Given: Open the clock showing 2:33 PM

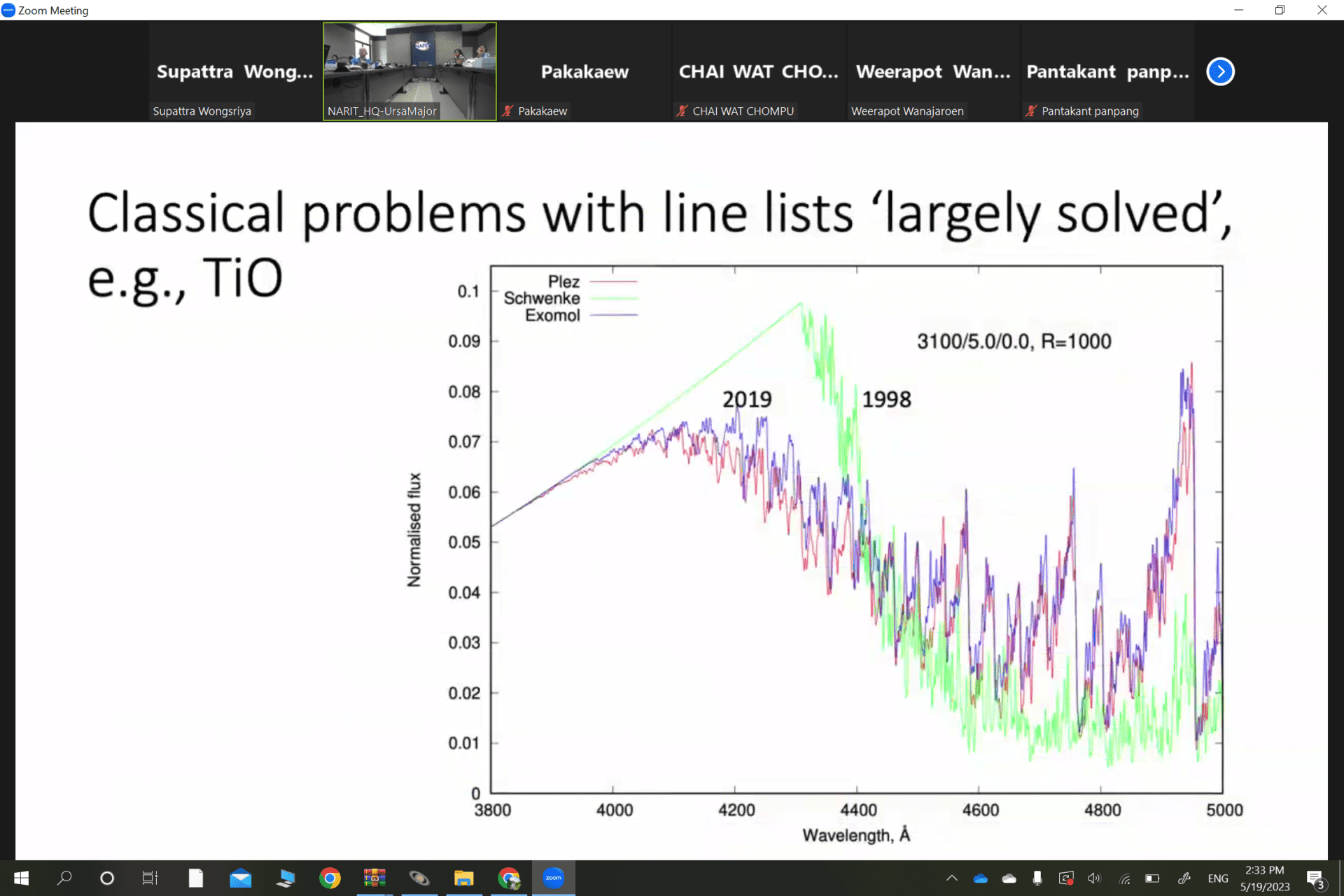Looking at the screenshot, I should pyautogui.click(x=1265, y=878).
